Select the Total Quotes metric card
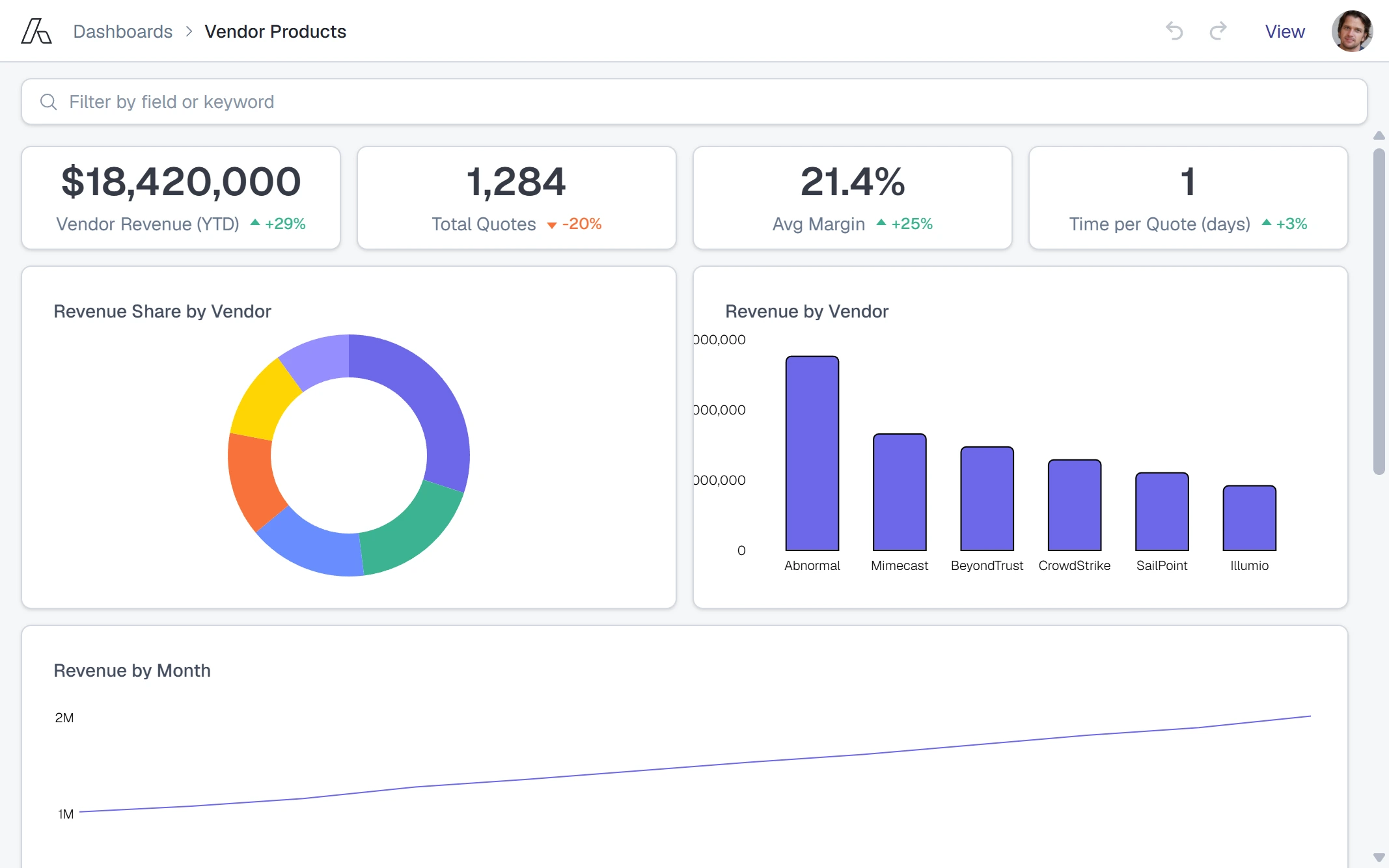The width and height of the screenshot is (1389, 868). click(517, 198)
